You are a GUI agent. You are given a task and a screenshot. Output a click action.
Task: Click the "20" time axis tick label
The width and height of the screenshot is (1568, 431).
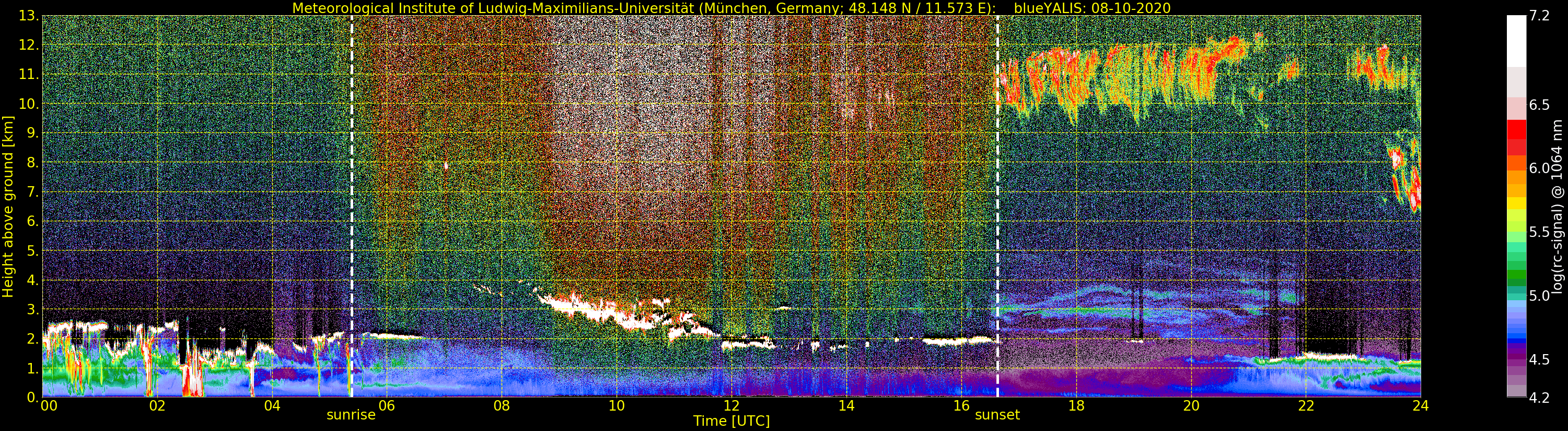[1191, 406]
